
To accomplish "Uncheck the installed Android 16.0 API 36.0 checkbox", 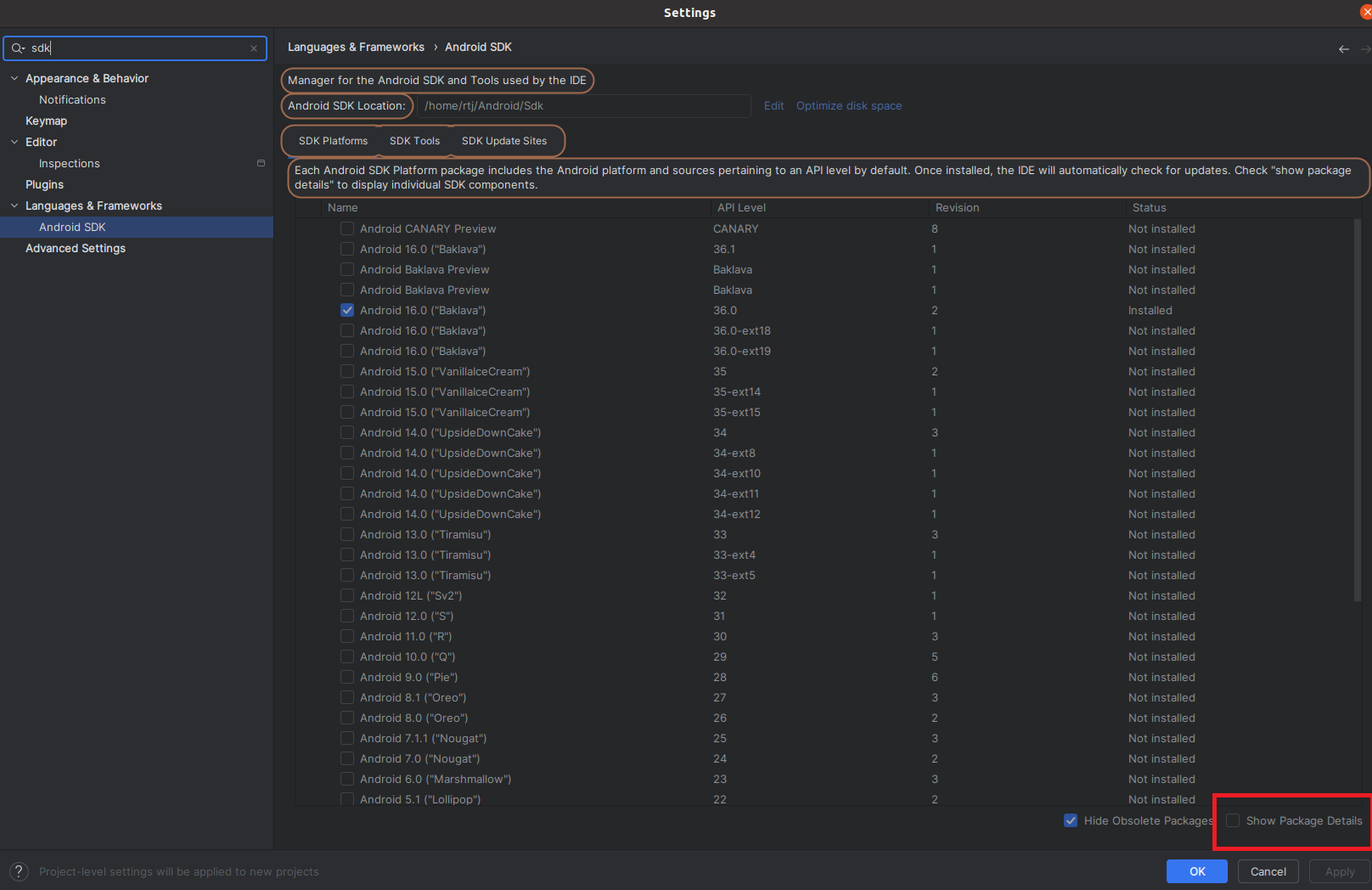I will pos(347,310).
